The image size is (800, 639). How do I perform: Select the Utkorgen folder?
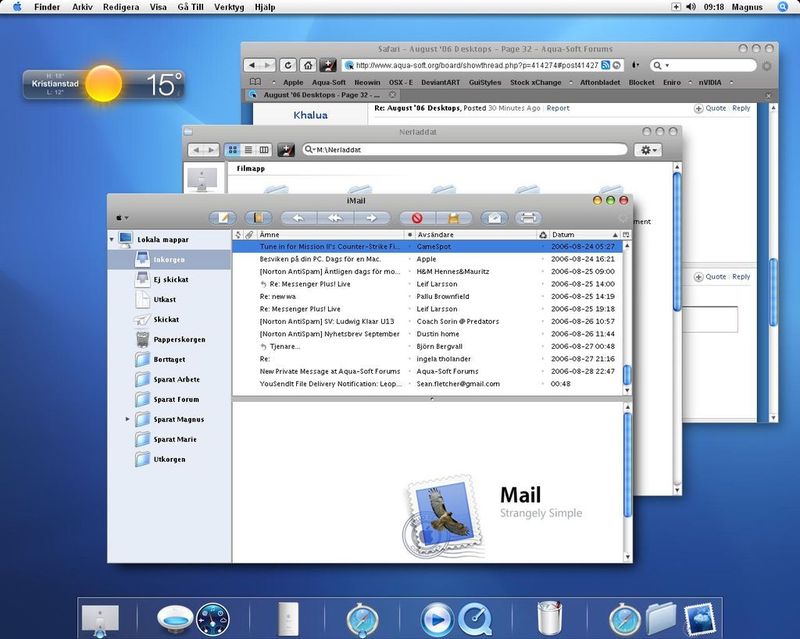tap(169, 459)
